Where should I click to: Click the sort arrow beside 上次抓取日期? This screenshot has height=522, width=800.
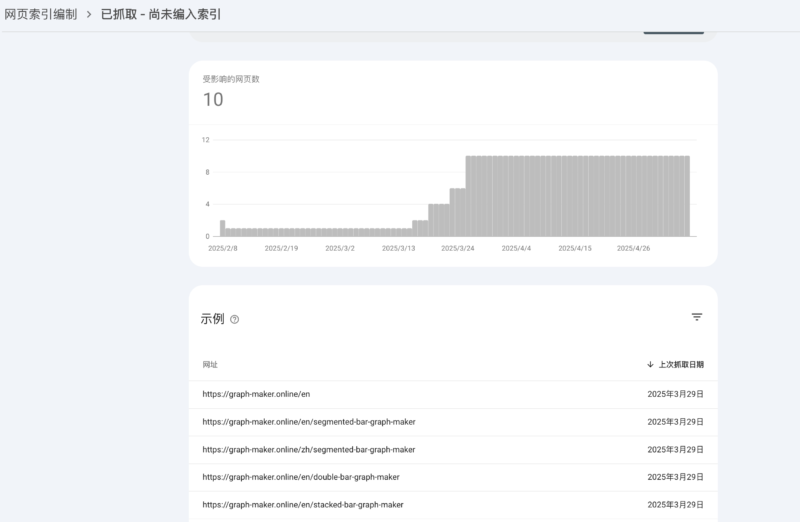[x=651, y=365]
